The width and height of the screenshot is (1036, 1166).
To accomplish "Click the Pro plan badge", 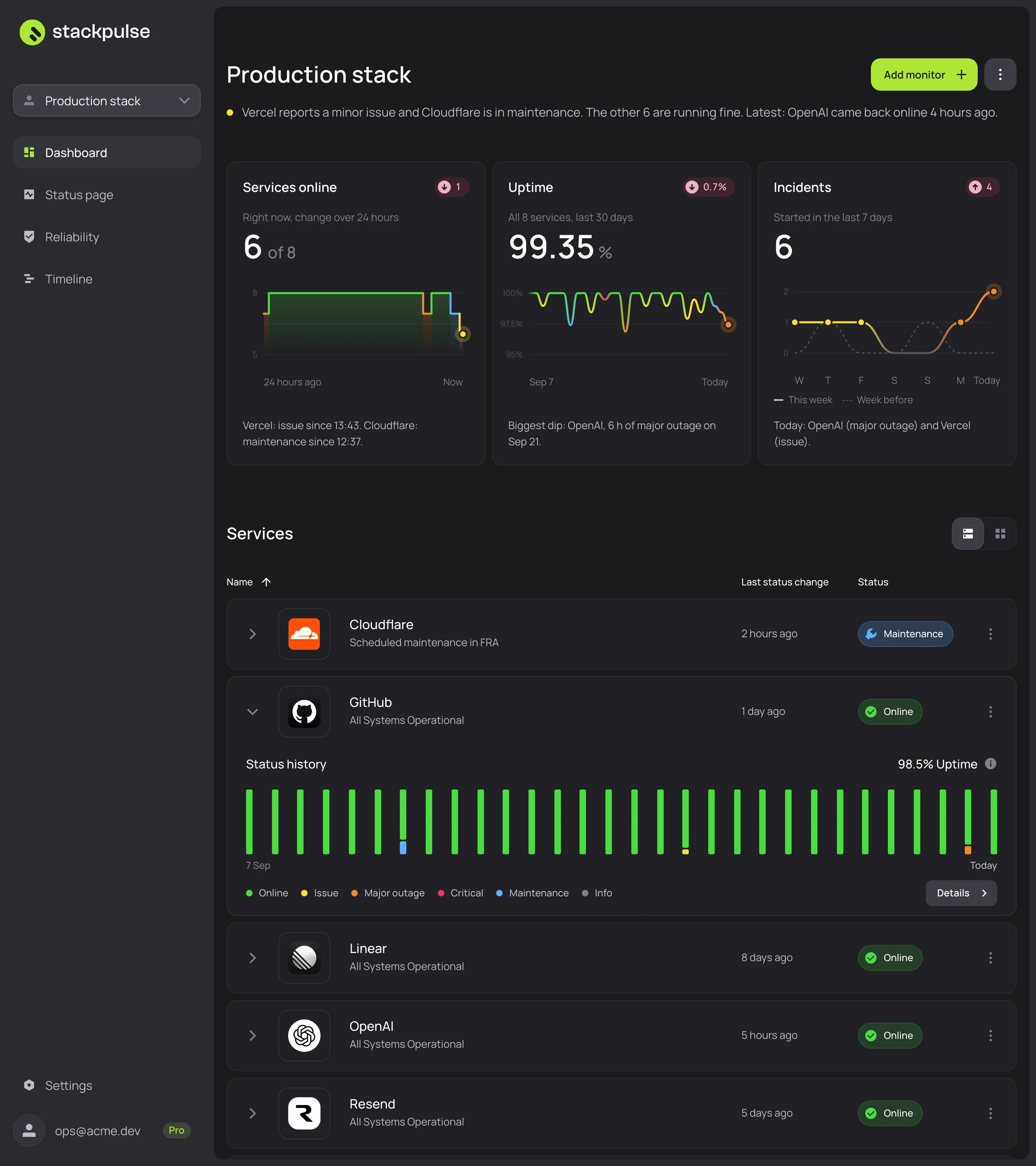I will (x=176, y=1130).
